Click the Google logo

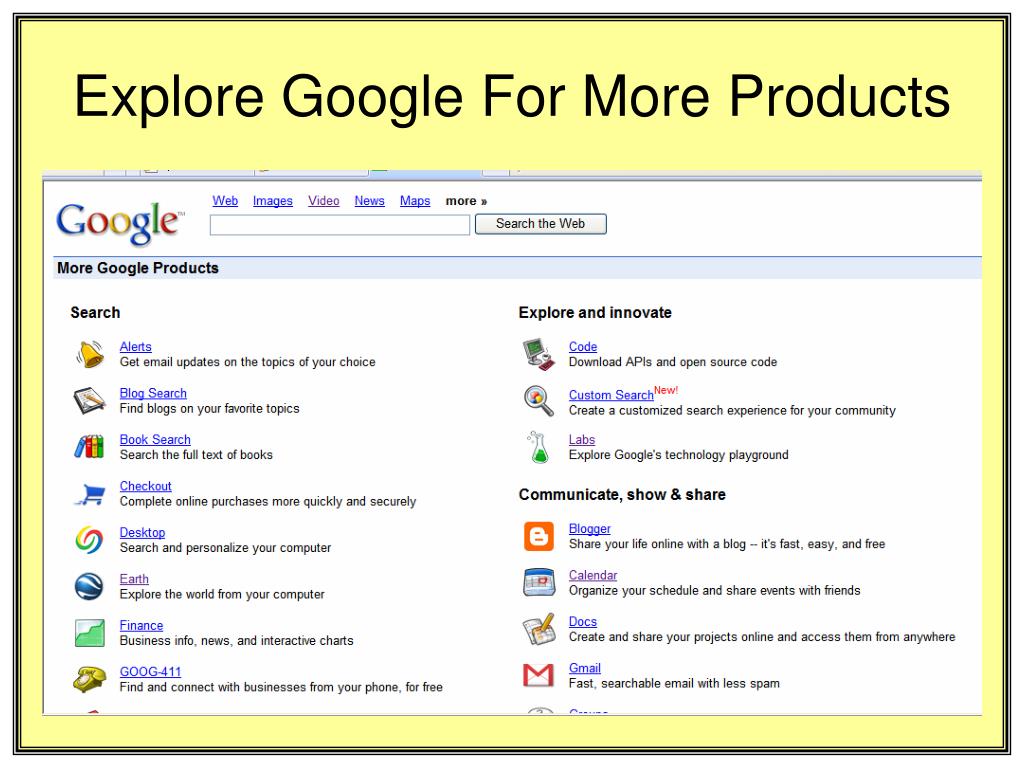click(120, 223)
